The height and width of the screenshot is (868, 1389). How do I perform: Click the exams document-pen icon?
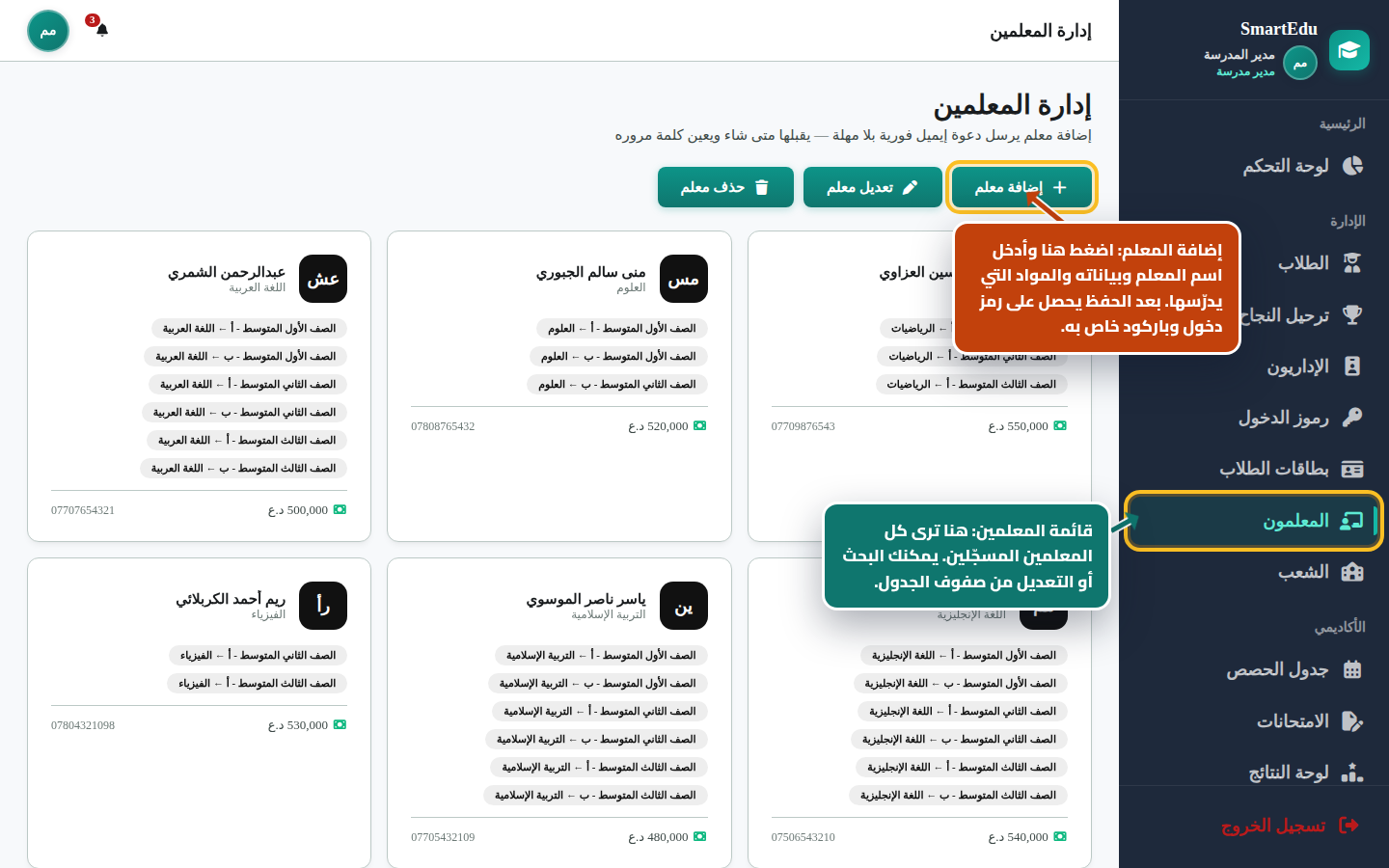click(x=1352, y=721)
